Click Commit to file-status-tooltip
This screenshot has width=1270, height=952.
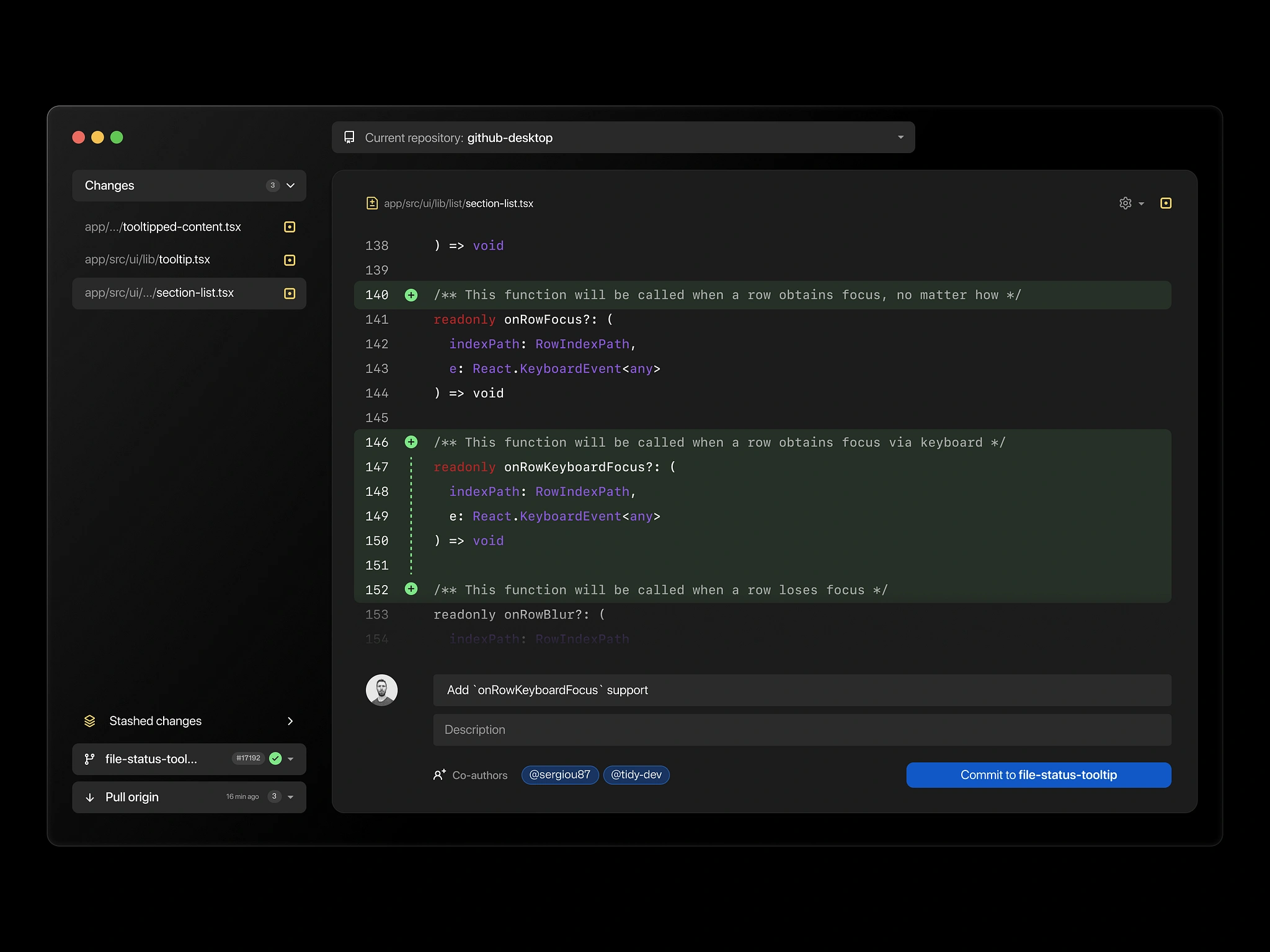pos(1038,775)
